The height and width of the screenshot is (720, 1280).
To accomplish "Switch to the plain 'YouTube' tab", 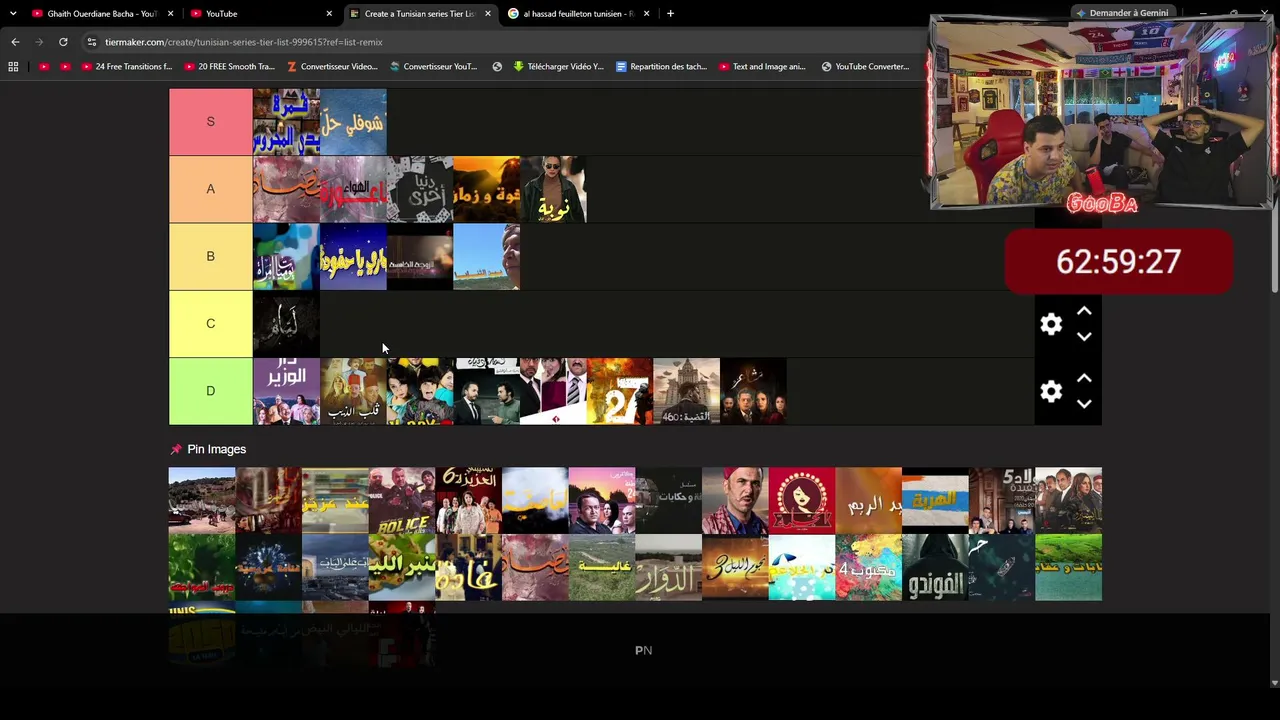I will tap(261, 14).
